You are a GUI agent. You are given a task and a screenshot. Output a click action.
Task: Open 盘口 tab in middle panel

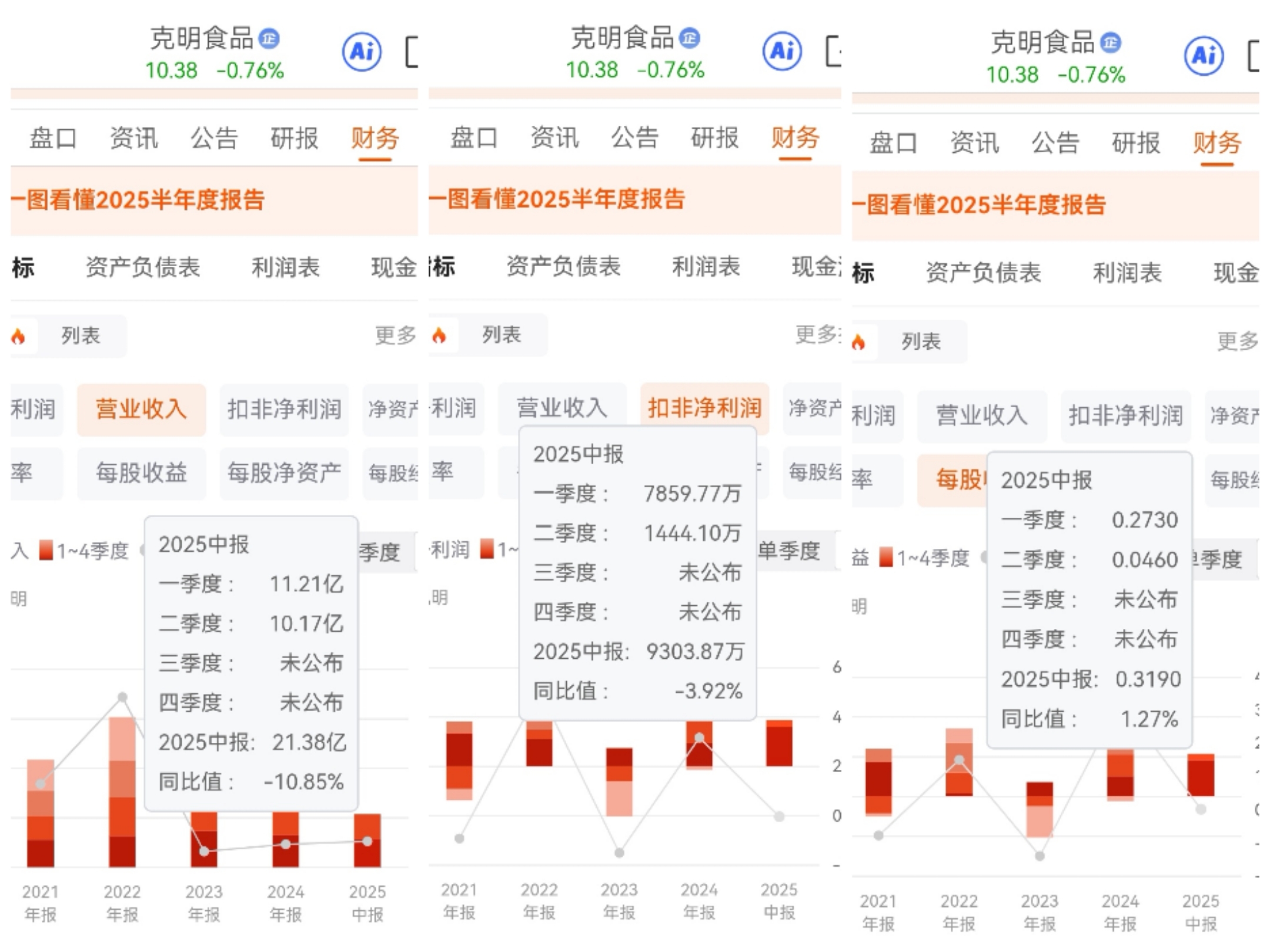pos(474,138)
